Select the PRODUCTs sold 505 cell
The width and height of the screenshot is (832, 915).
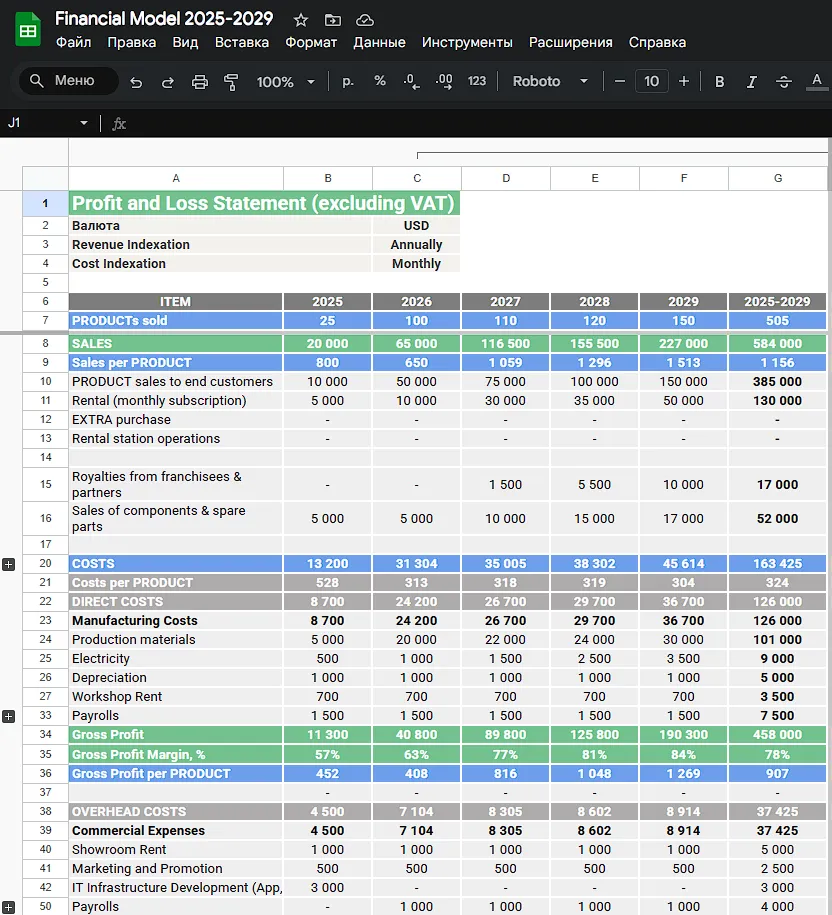(x=777, y=320)
